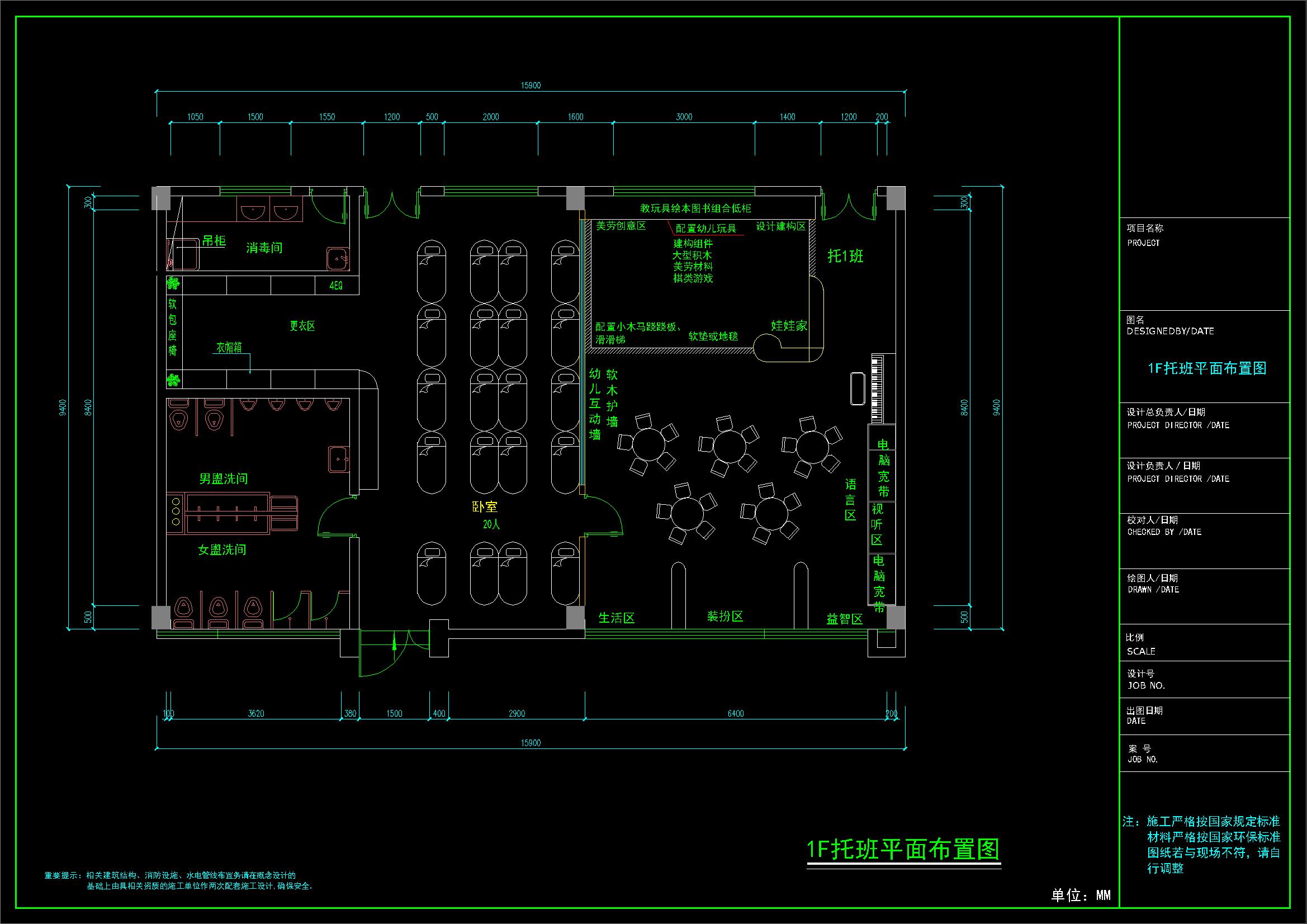Click the 衣帽箱 annotation text
This screenshot has width=1307, height=924.
[x=229, y=347]
